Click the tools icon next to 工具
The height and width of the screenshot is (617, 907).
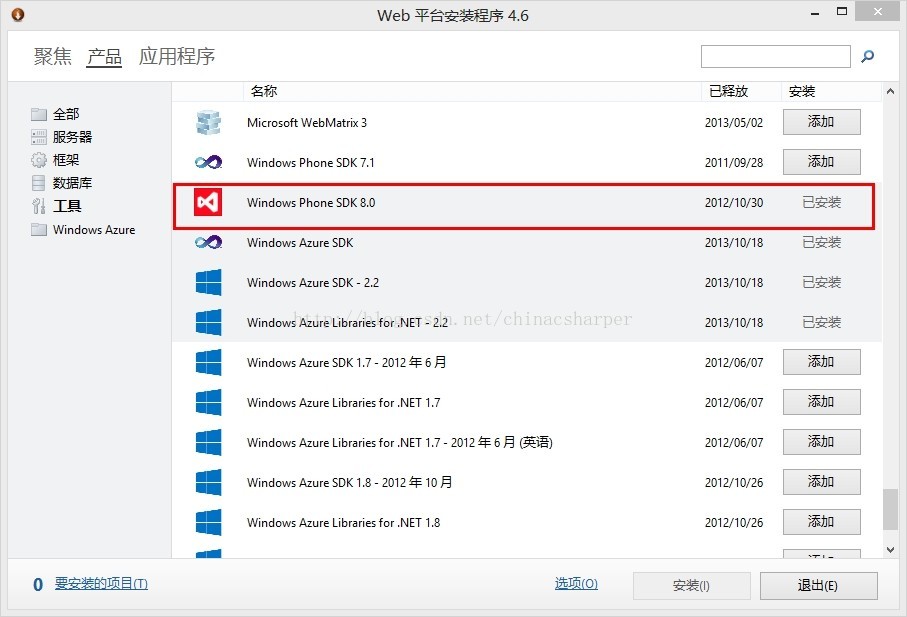[39, 206]
